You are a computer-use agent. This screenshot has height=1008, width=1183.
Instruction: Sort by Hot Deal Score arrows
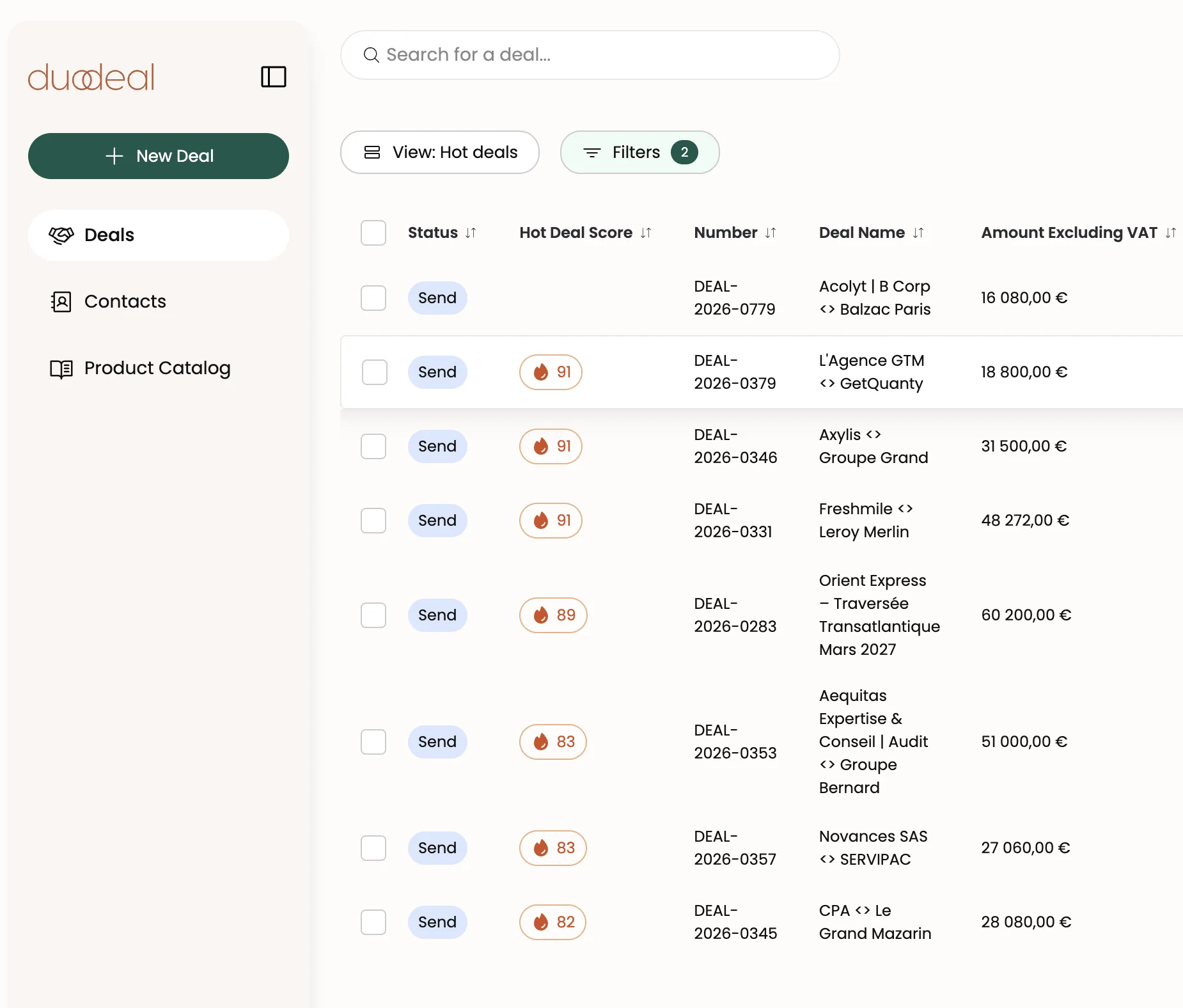[x=646, y=233]
